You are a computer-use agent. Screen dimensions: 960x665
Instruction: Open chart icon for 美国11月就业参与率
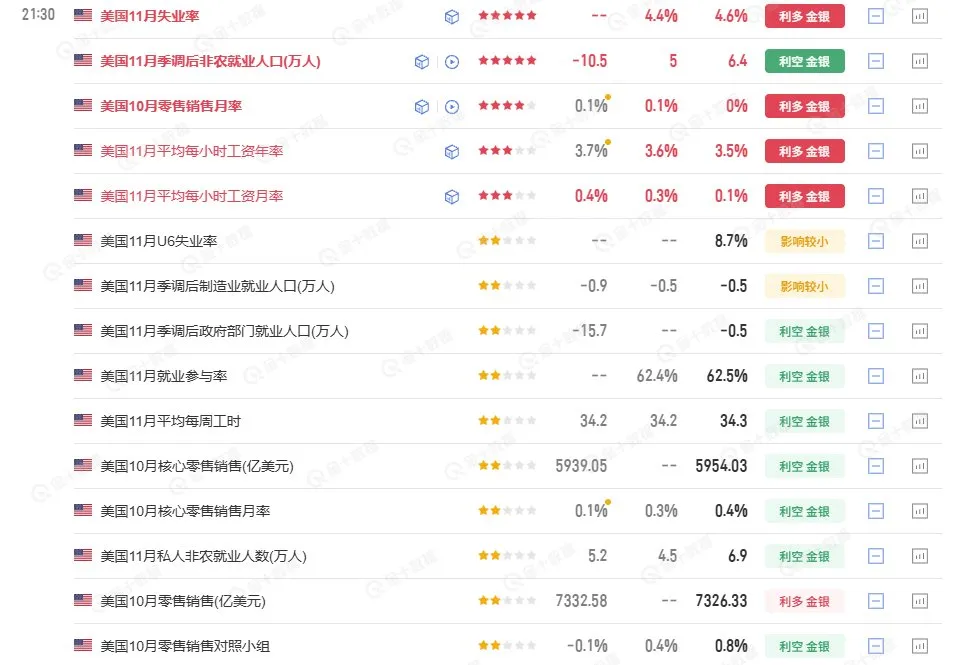pos(920,376)
